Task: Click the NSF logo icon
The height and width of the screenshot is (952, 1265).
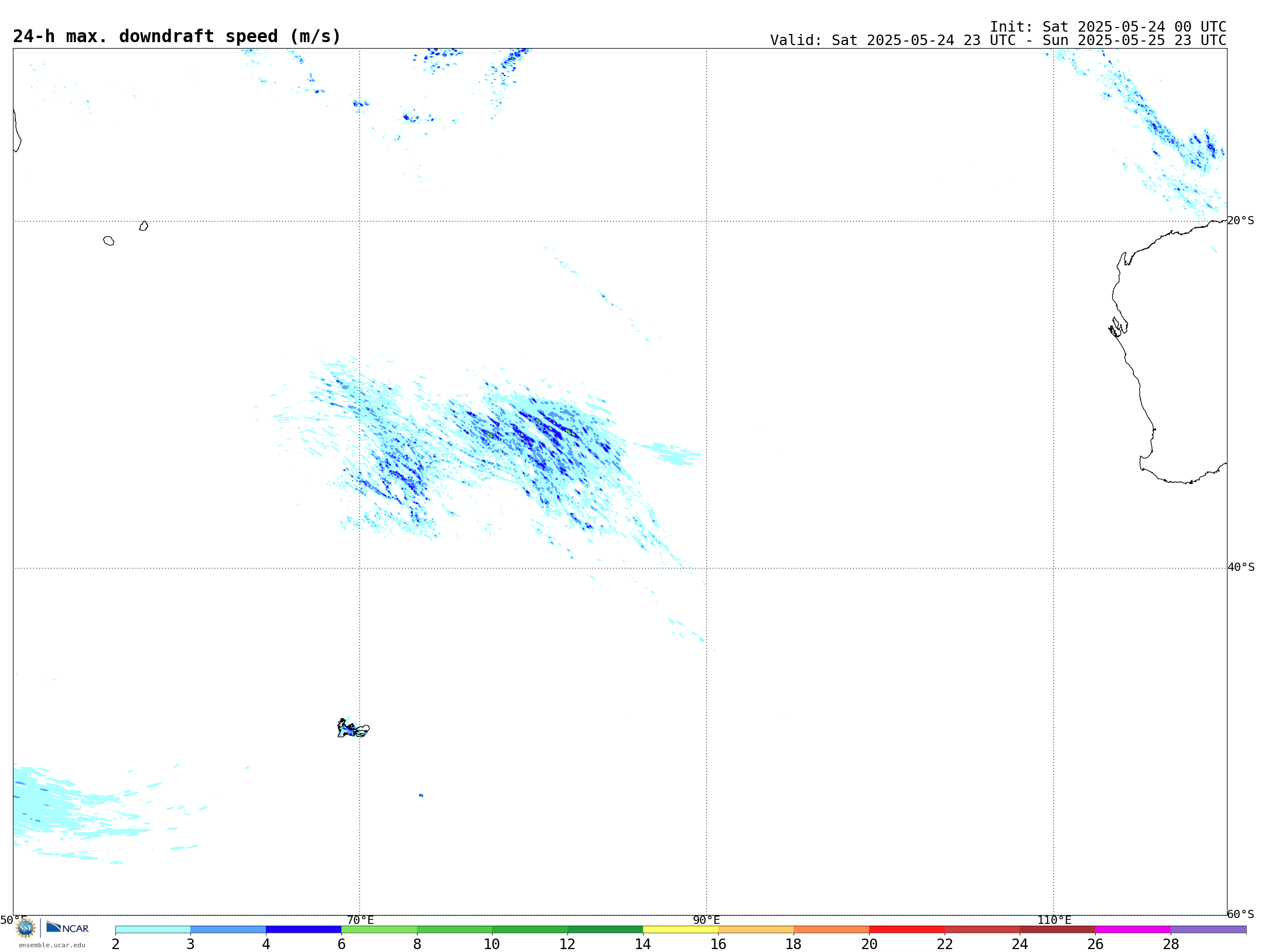Action: coord(26,928)
